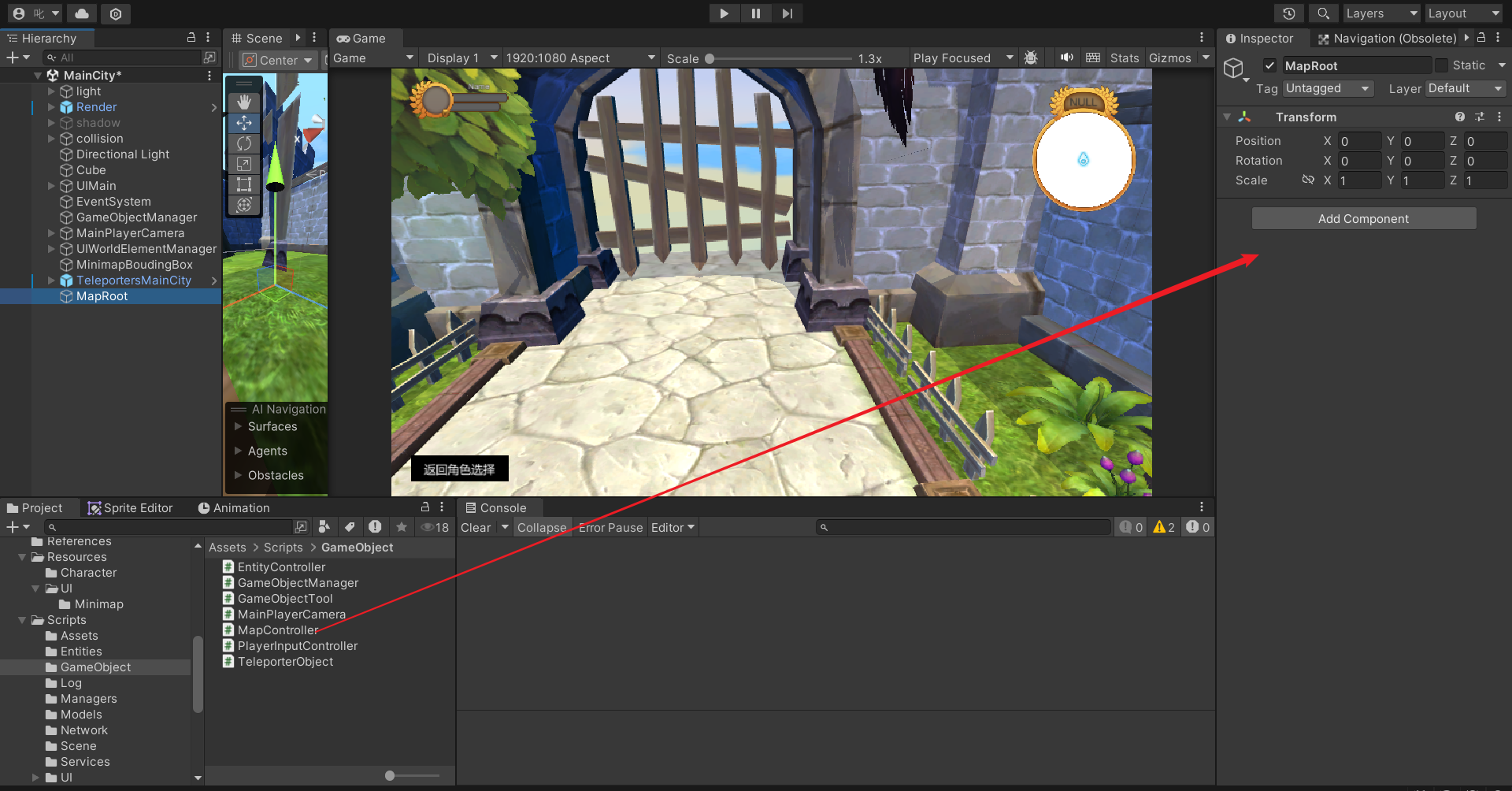Image resolution: width=1512 pixels, height=791 pixels.
Task: Open the Navigation (Obsolete) tab
Action: point(1388,39)
